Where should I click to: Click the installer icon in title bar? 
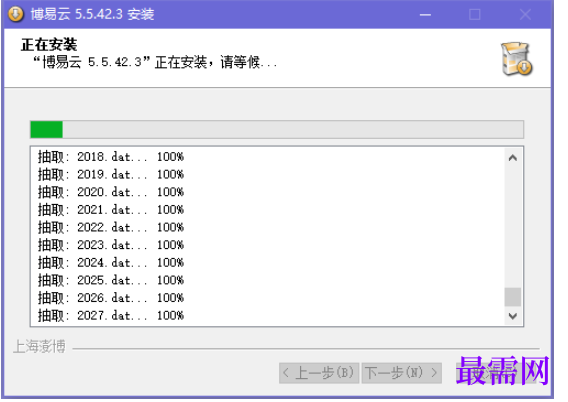coord(15,14)
